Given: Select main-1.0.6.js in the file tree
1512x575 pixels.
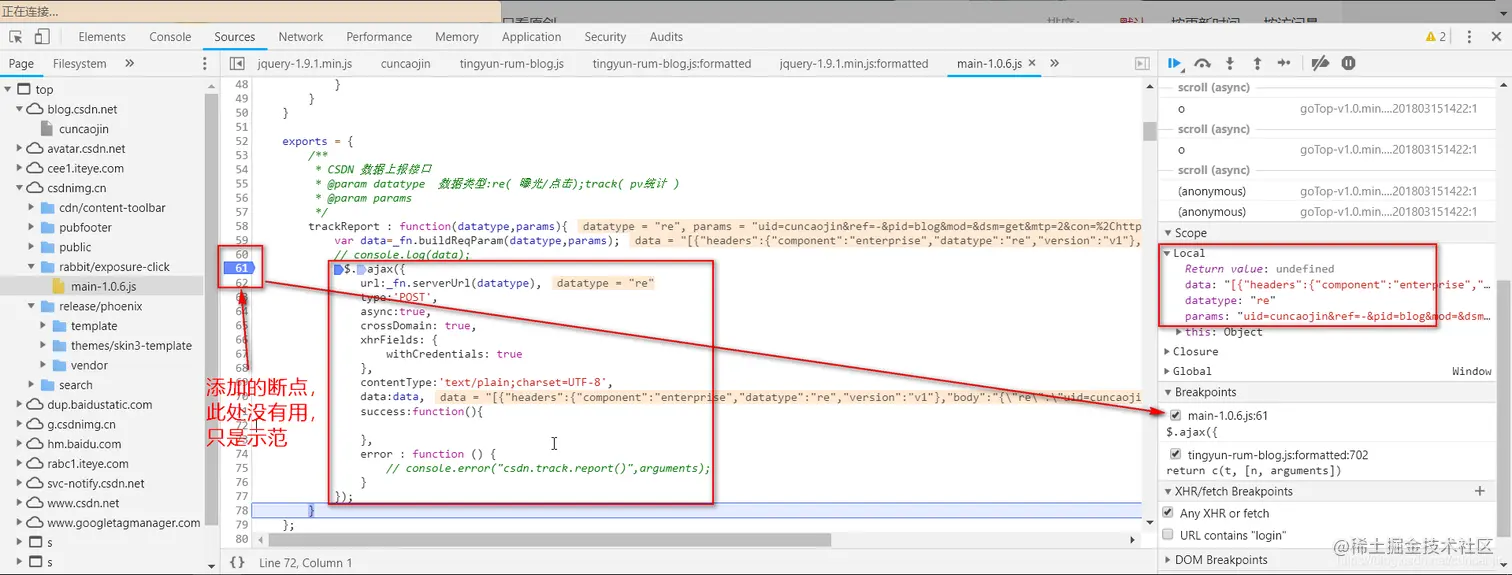Looking at the screenshot, I should coord(104,287).
